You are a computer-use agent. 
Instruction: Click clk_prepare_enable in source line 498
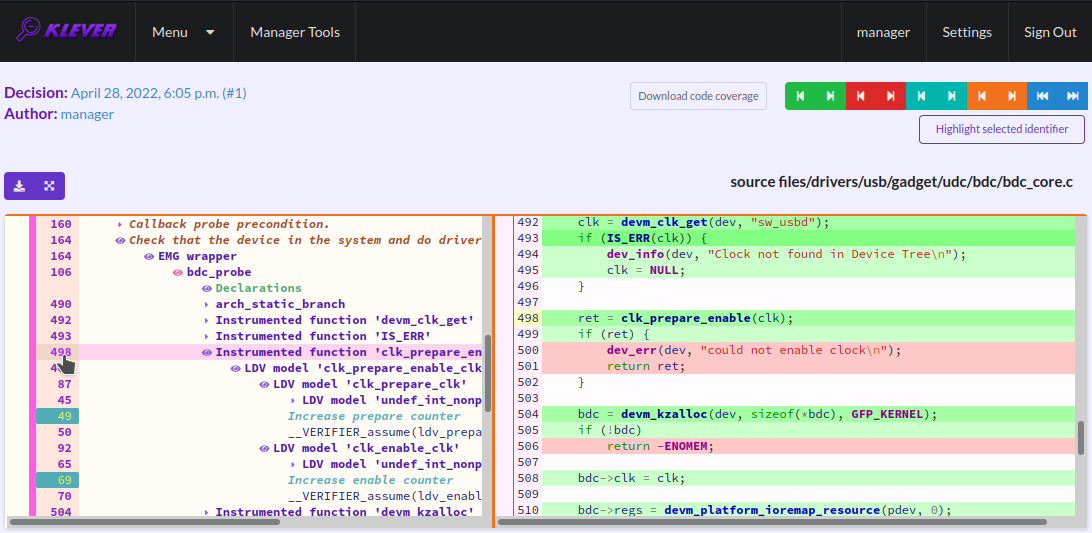point(685,318)
